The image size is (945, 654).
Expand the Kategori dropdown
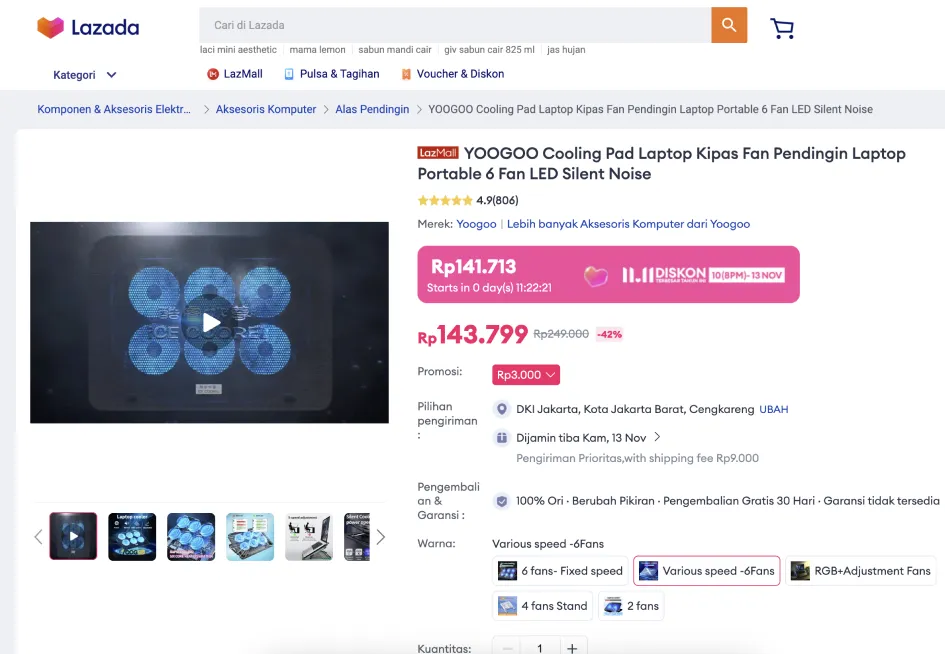pos(85,75)
